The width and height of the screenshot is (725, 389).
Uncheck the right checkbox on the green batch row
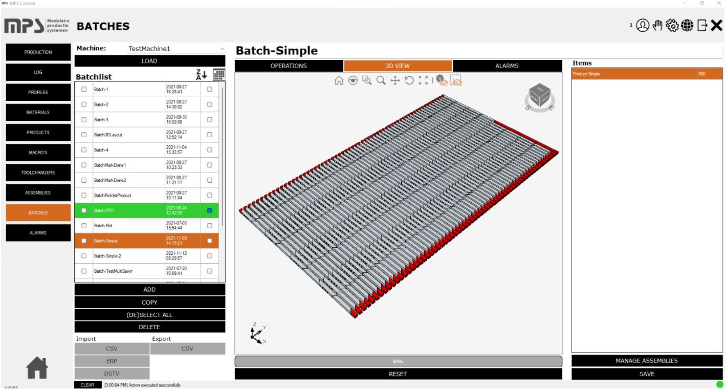[x=209, y=210]
